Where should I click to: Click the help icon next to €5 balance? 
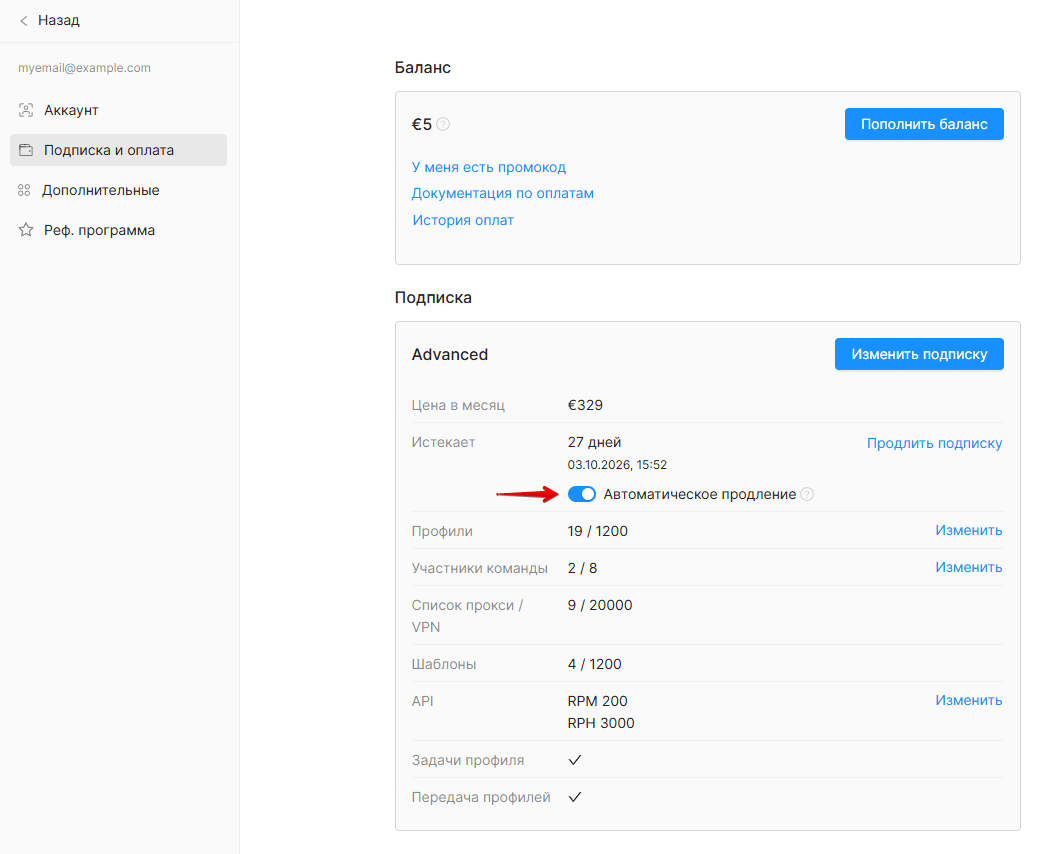click(x=443, y=124)
